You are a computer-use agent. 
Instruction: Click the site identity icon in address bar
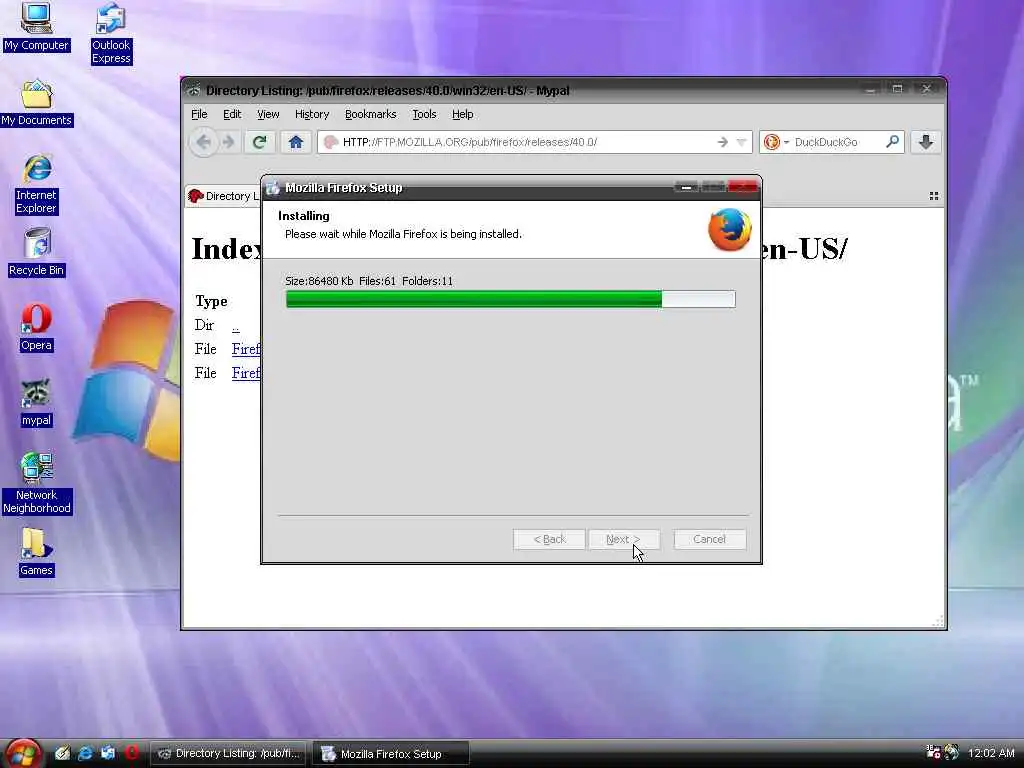(x=330, y=142)
